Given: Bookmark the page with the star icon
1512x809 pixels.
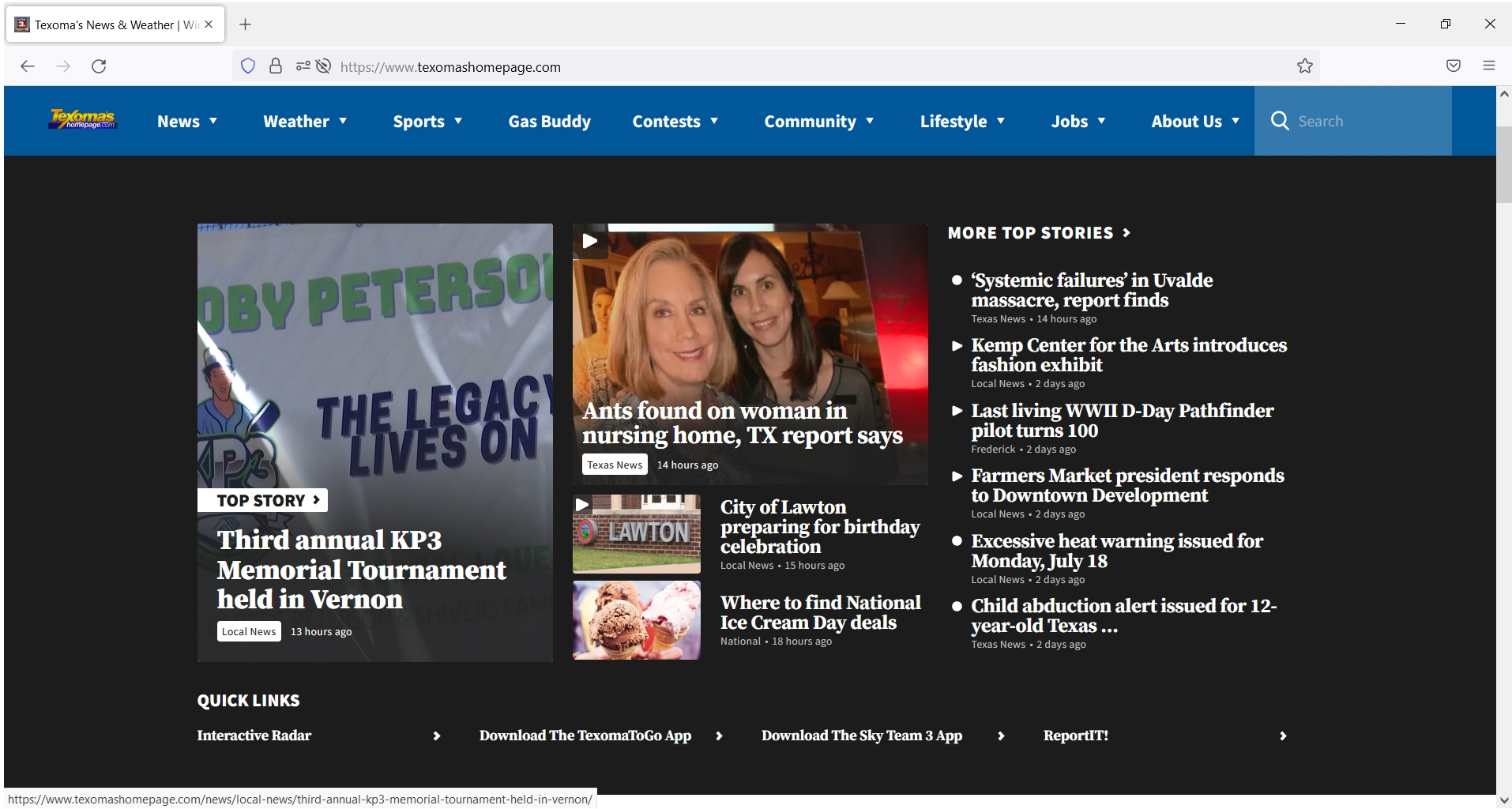Looking at the screenshot, I should [1305, 66].
